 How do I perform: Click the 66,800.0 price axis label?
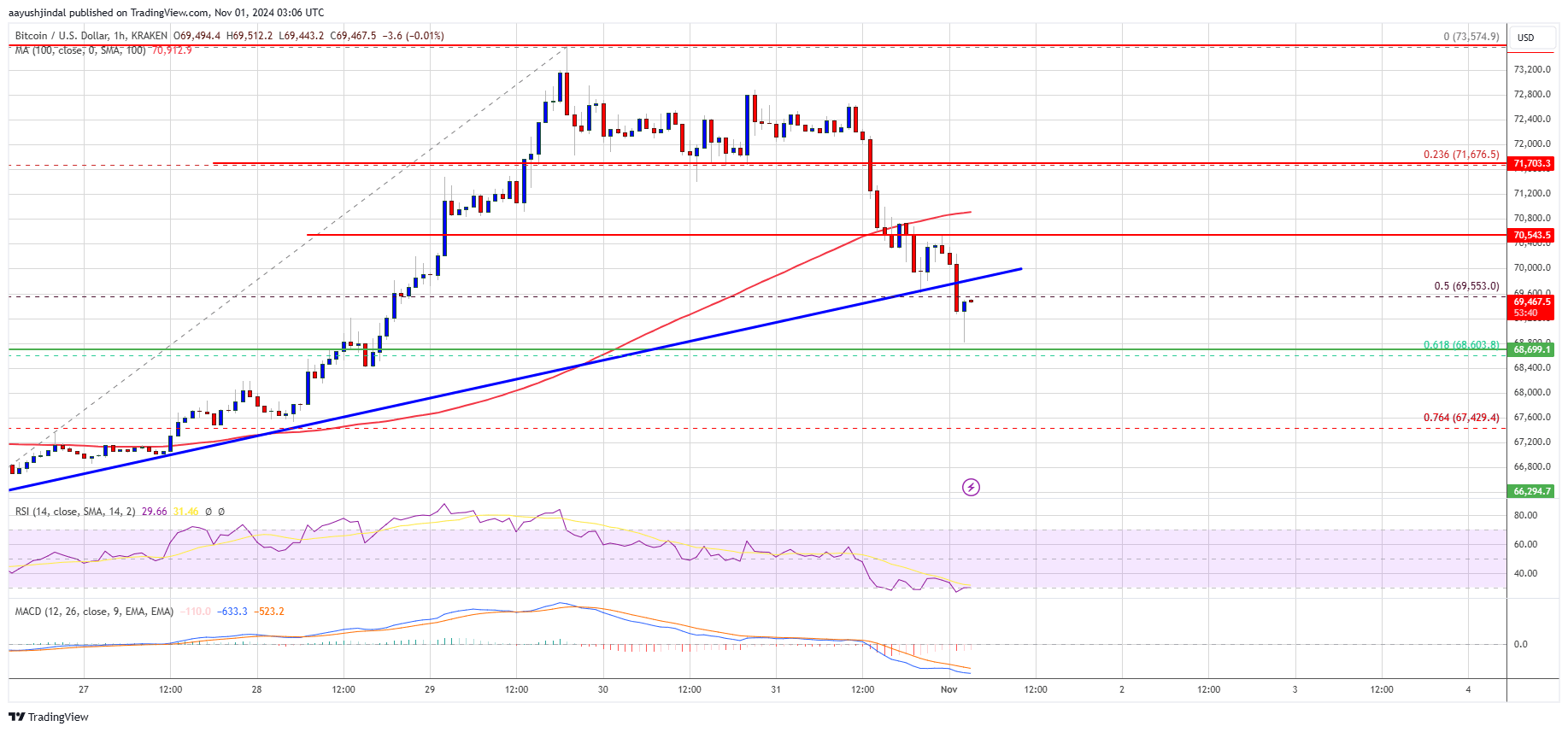coord(1532,466)
